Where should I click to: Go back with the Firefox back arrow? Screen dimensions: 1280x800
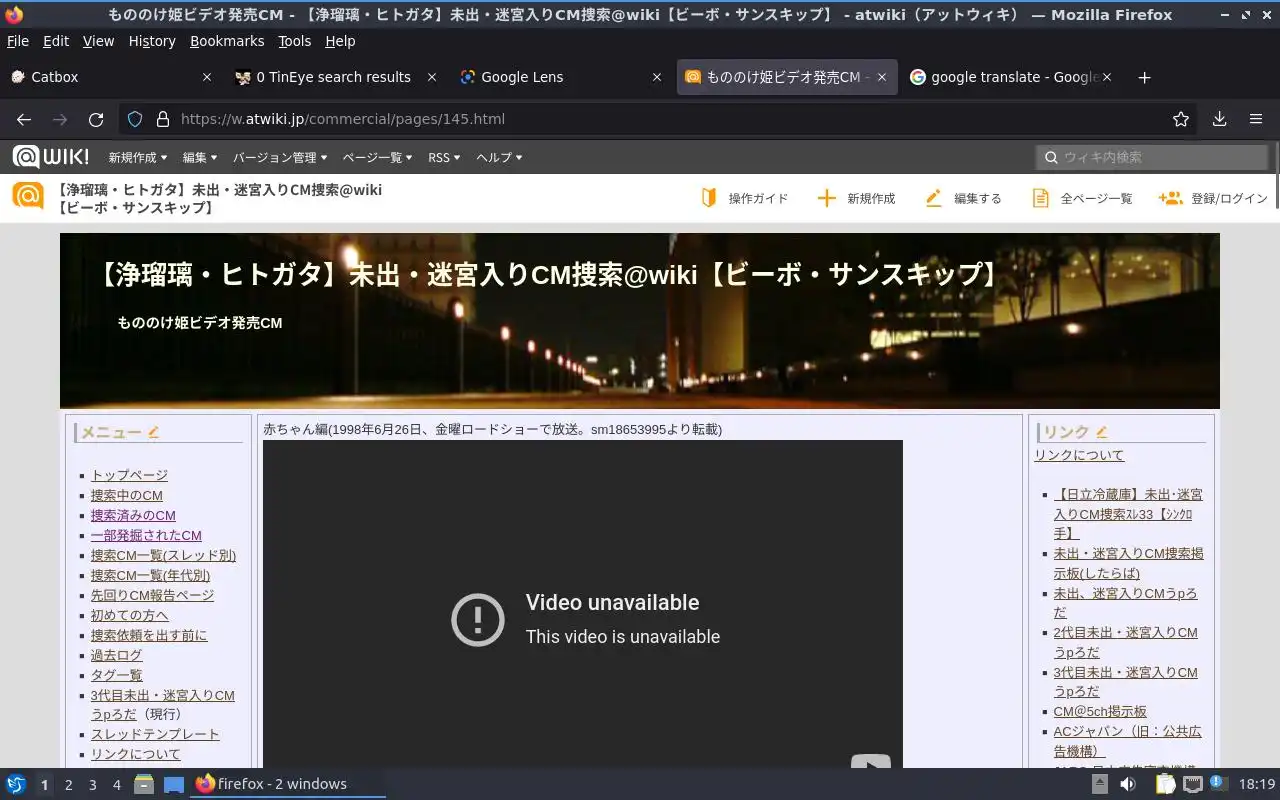(x=24, y=119)
